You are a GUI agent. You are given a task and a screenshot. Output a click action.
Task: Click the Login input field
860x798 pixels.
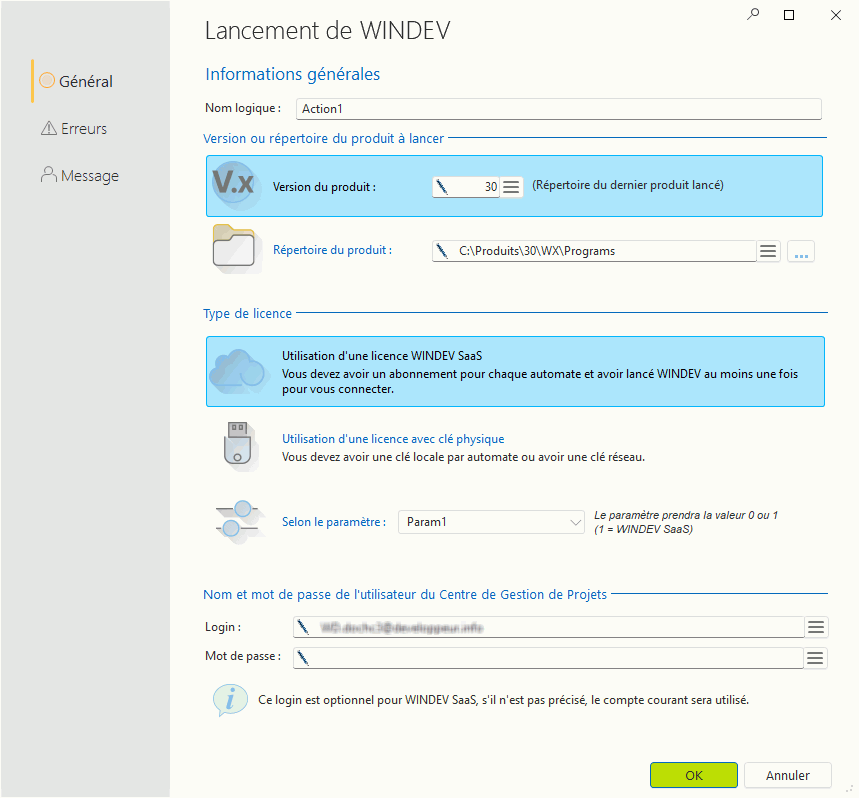tap(548, 627)
